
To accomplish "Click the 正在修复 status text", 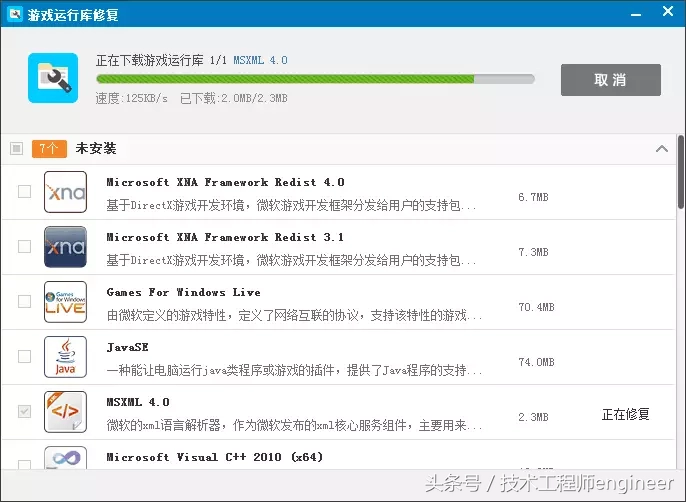I will coord(626,414).
